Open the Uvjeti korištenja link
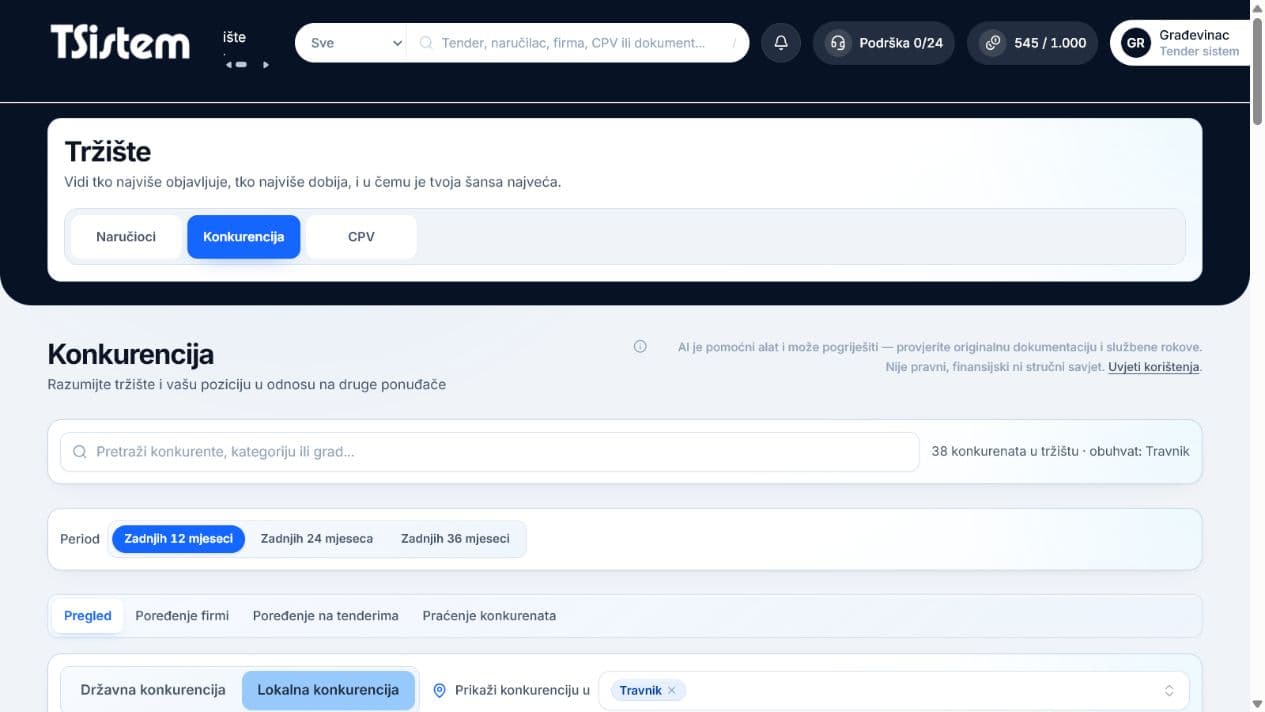 click(x=1154, y=367)
